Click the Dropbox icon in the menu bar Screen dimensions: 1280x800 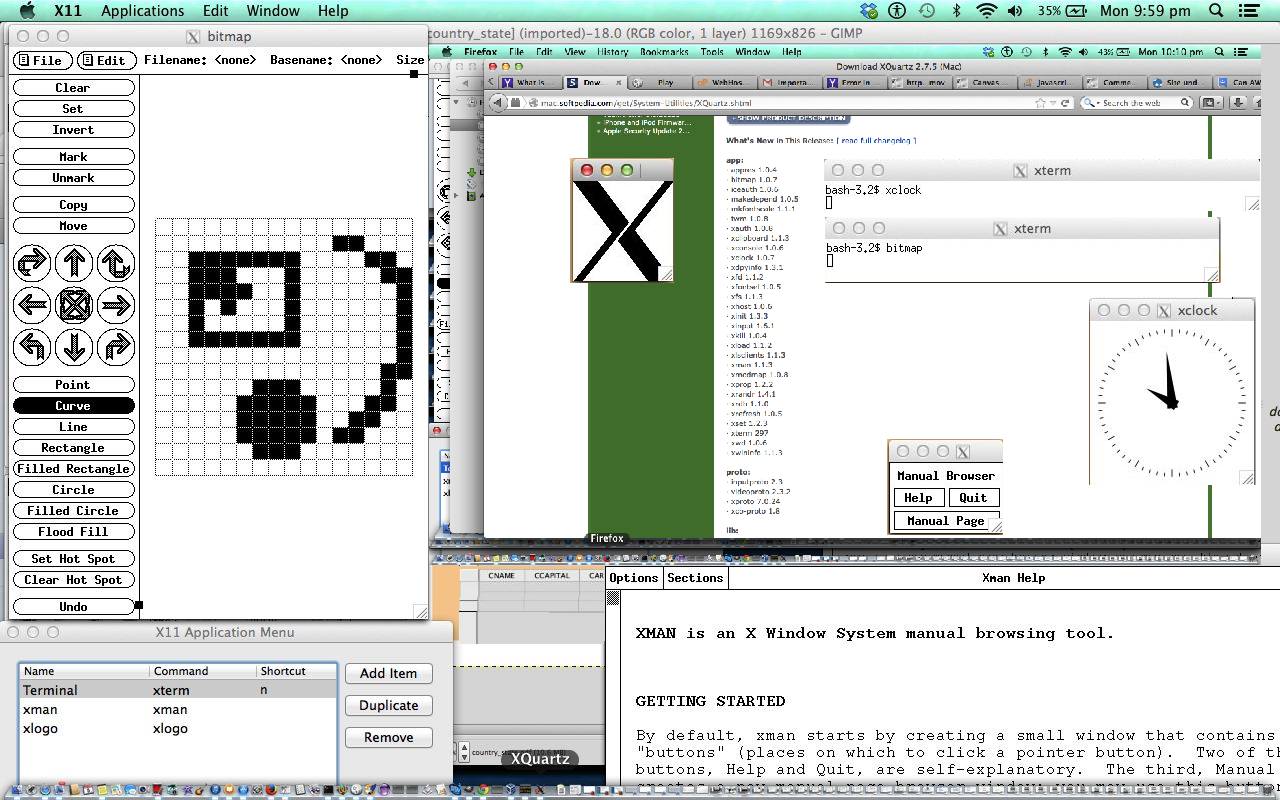pos(868,11)
